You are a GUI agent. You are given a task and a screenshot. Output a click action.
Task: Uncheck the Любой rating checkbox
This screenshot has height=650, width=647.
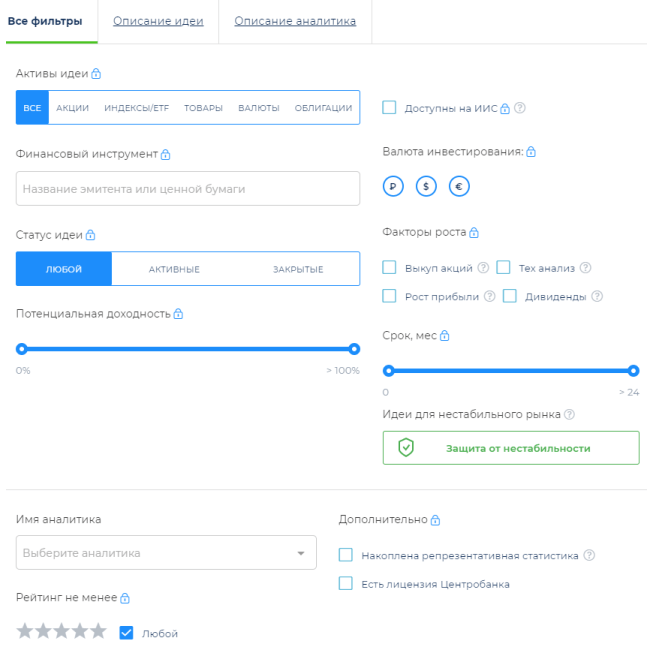pos(126,632)
